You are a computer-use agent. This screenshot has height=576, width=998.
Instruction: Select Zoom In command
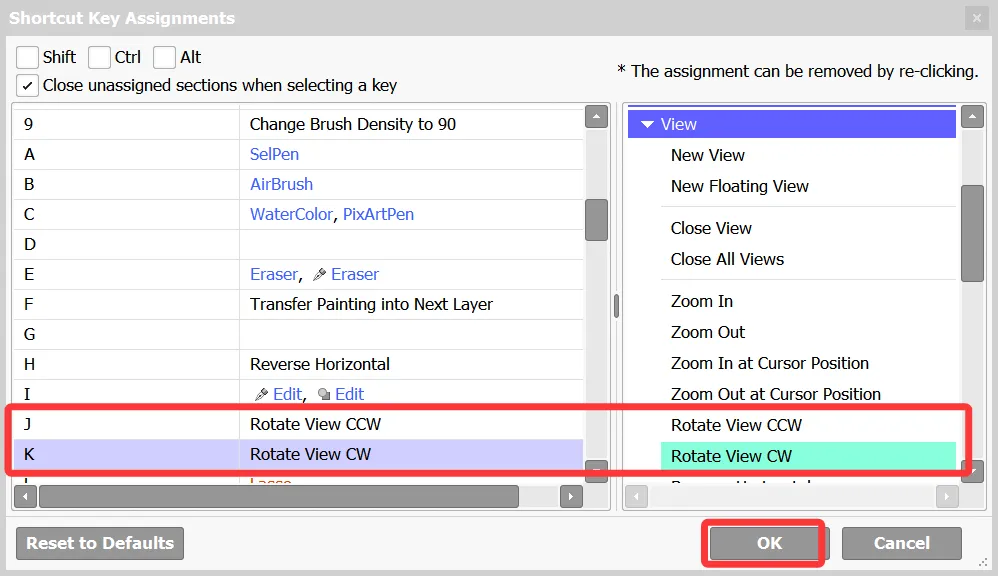[701, 302]
